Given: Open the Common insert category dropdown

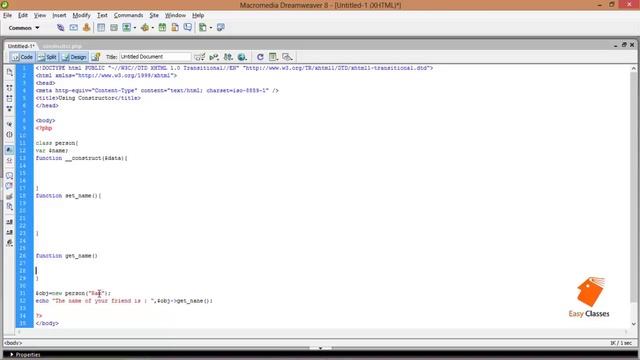Looking at the screenshot, I should pyautogui.click(x=24, y=28).
